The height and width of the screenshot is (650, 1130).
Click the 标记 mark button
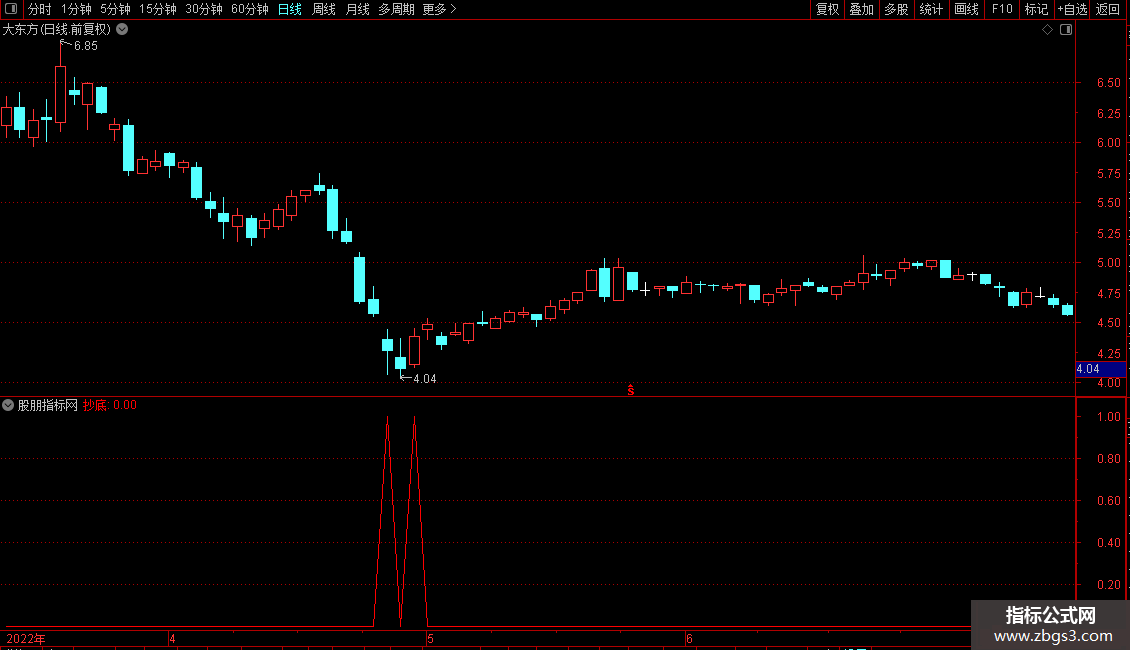click(x=1036, y=9)
